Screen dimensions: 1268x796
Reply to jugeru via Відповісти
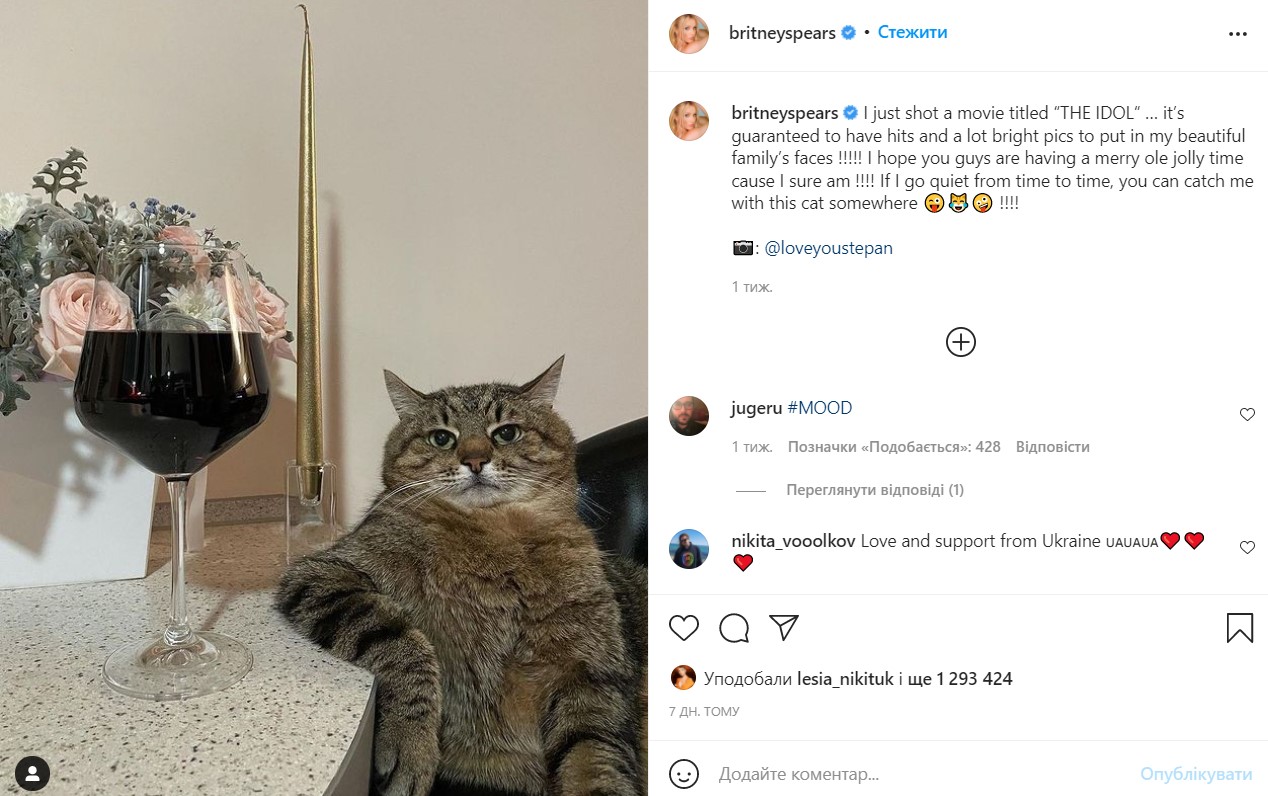point(1053,447)
